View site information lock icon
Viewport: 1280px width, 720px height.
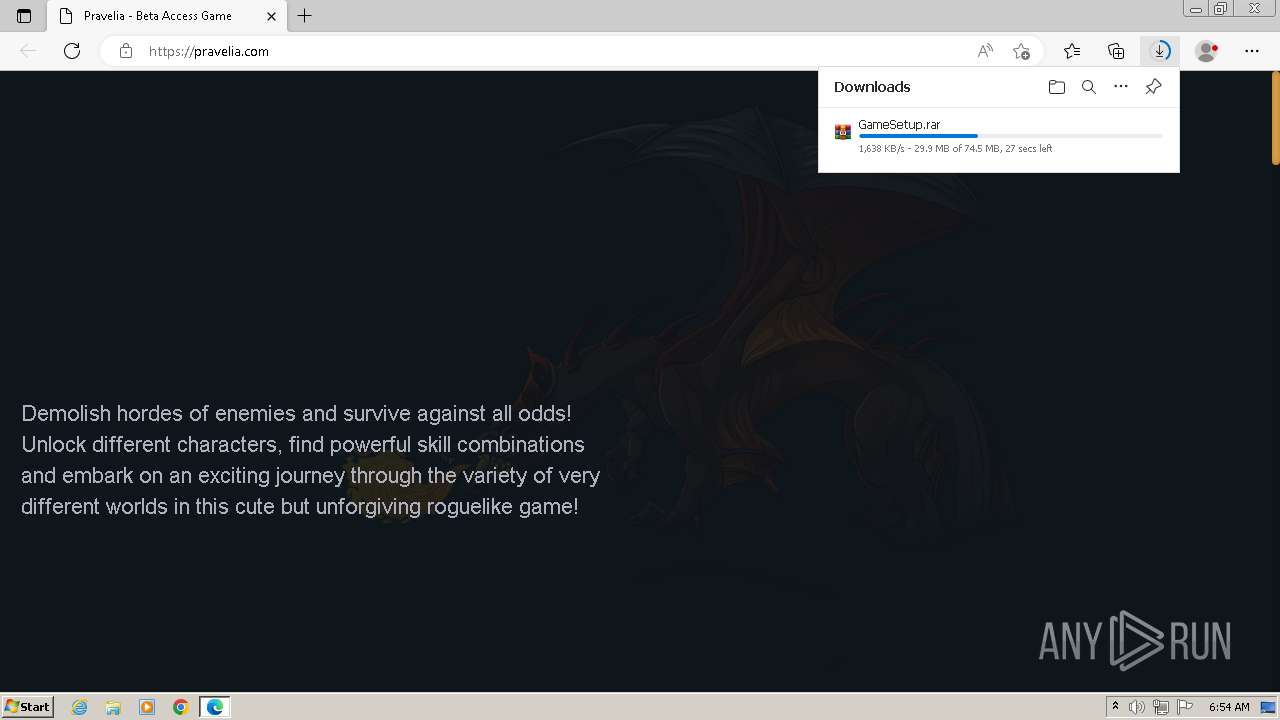(126, 51)
